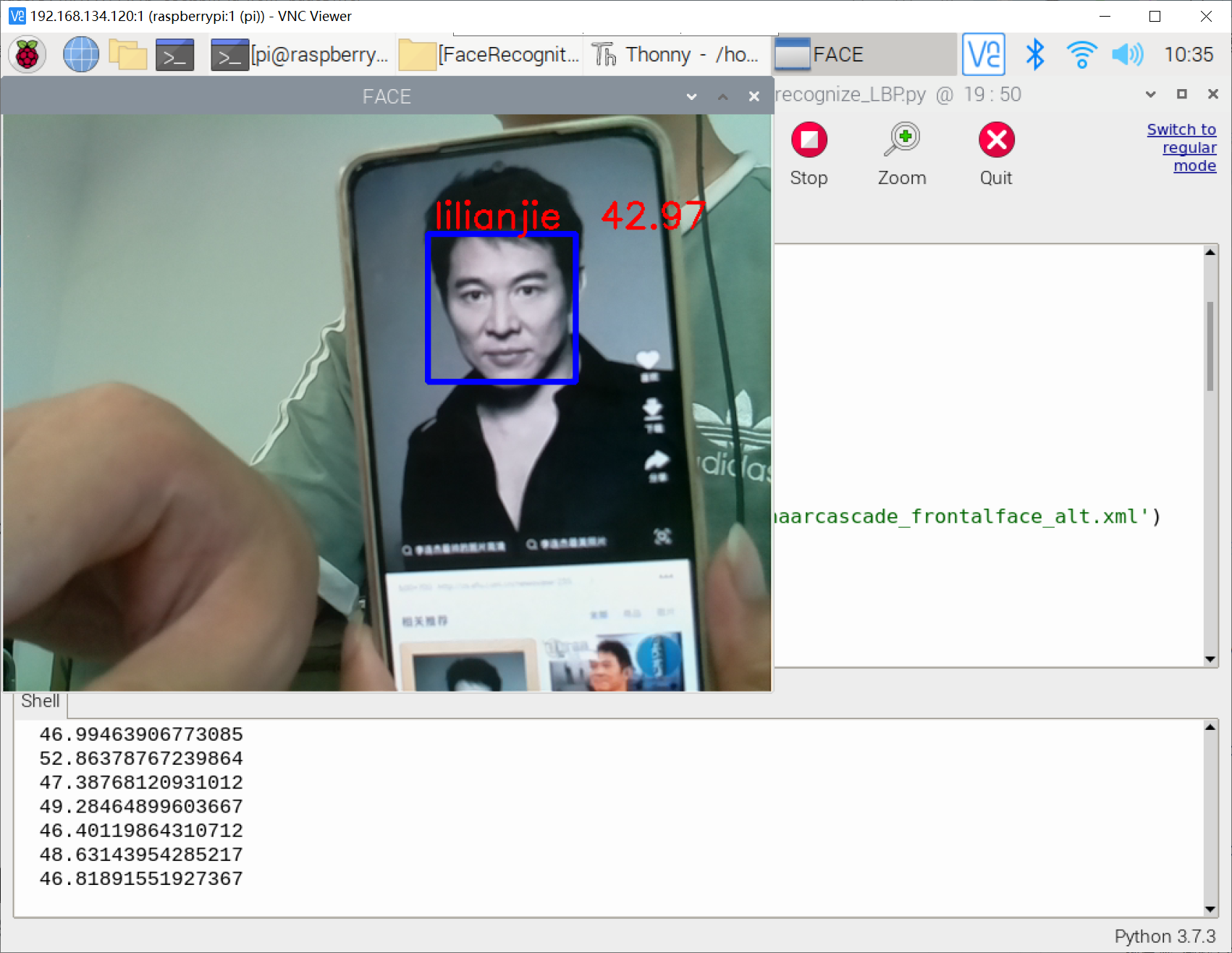Switch to the FaceRecognit folder window task
1232x953 pixels.
point(490,54)
